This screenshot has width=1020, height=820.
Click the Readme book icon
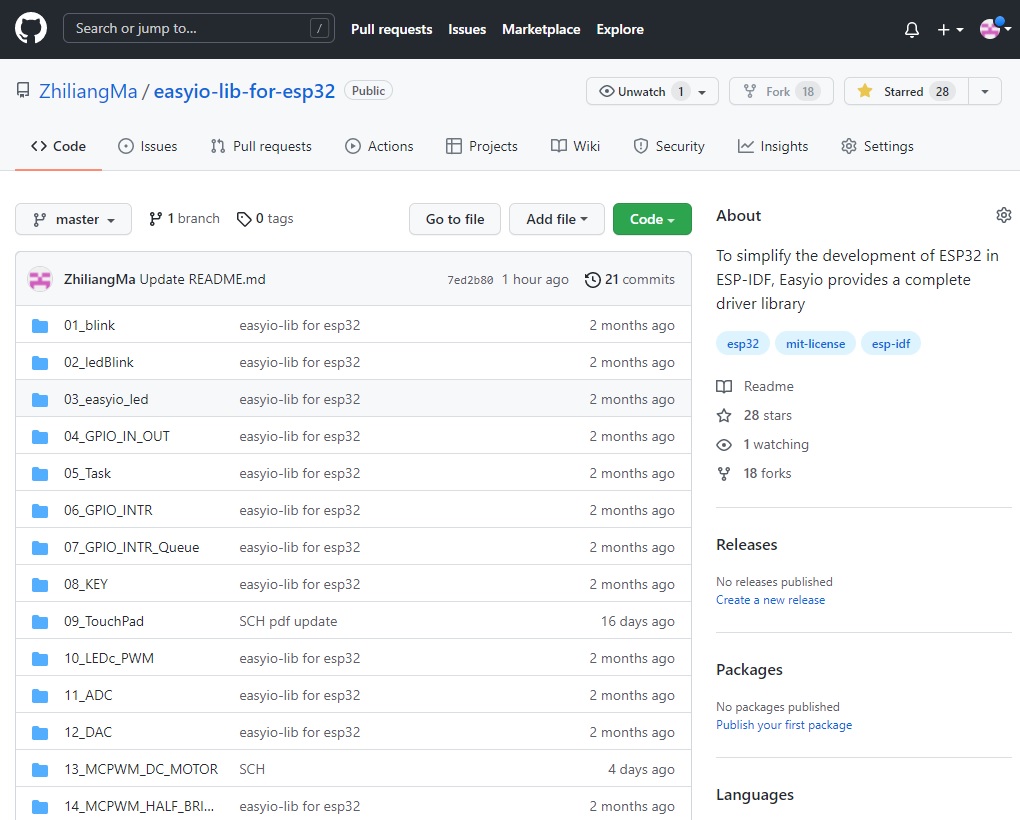click(x=723, y=386)
